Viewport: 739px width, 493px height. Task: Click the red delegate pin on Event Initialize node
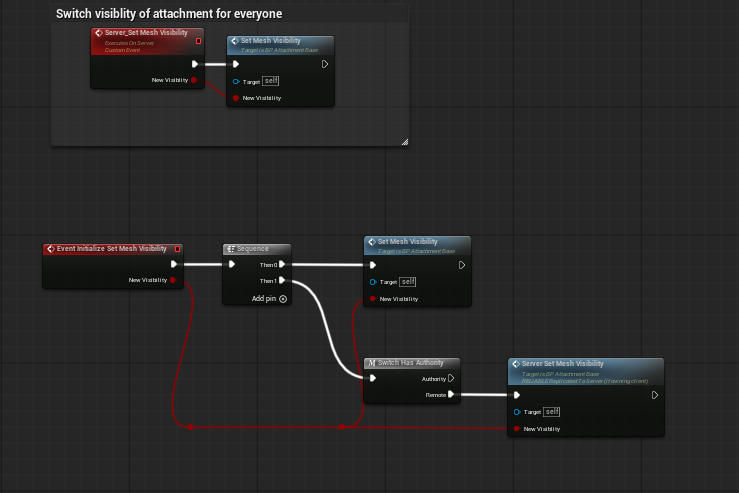177,249
